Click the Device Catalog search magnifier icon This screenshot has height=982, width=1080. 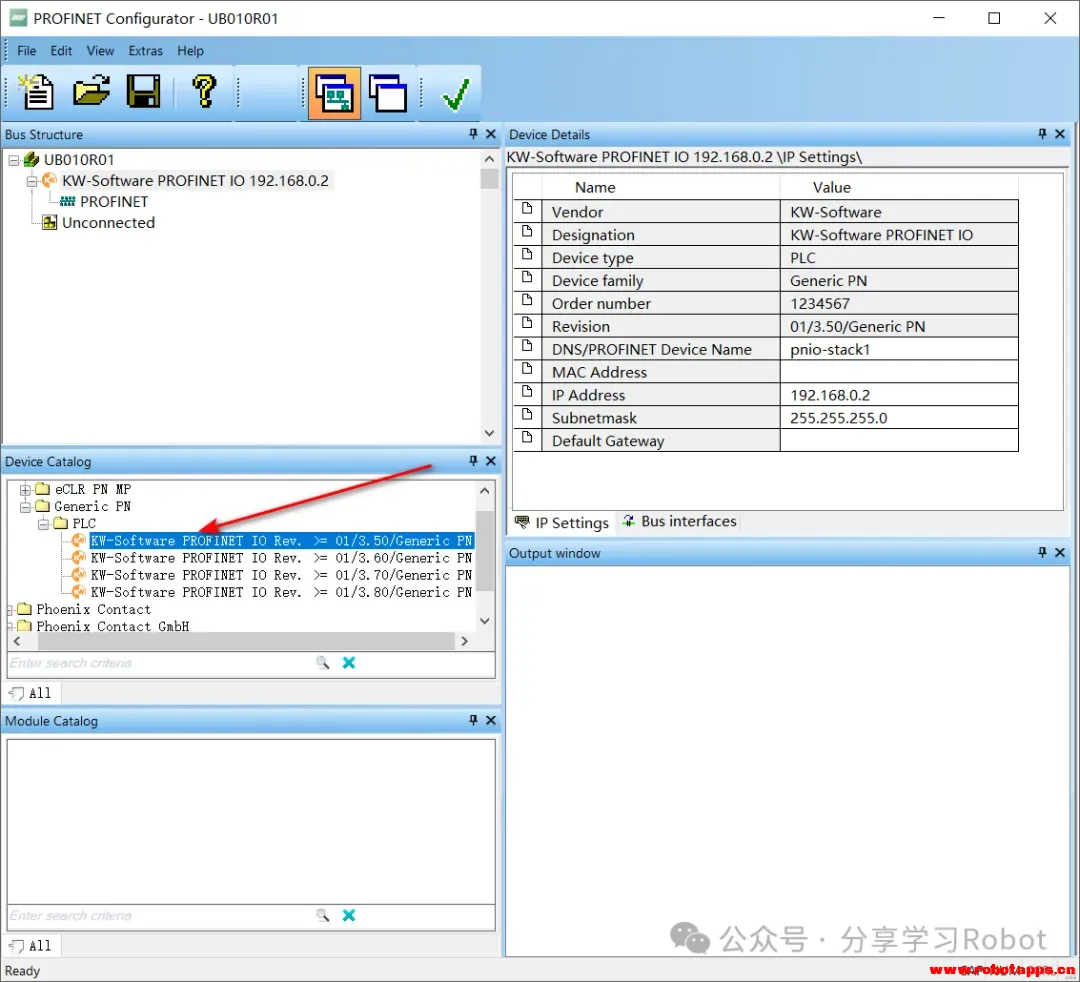tap(322, 662)
